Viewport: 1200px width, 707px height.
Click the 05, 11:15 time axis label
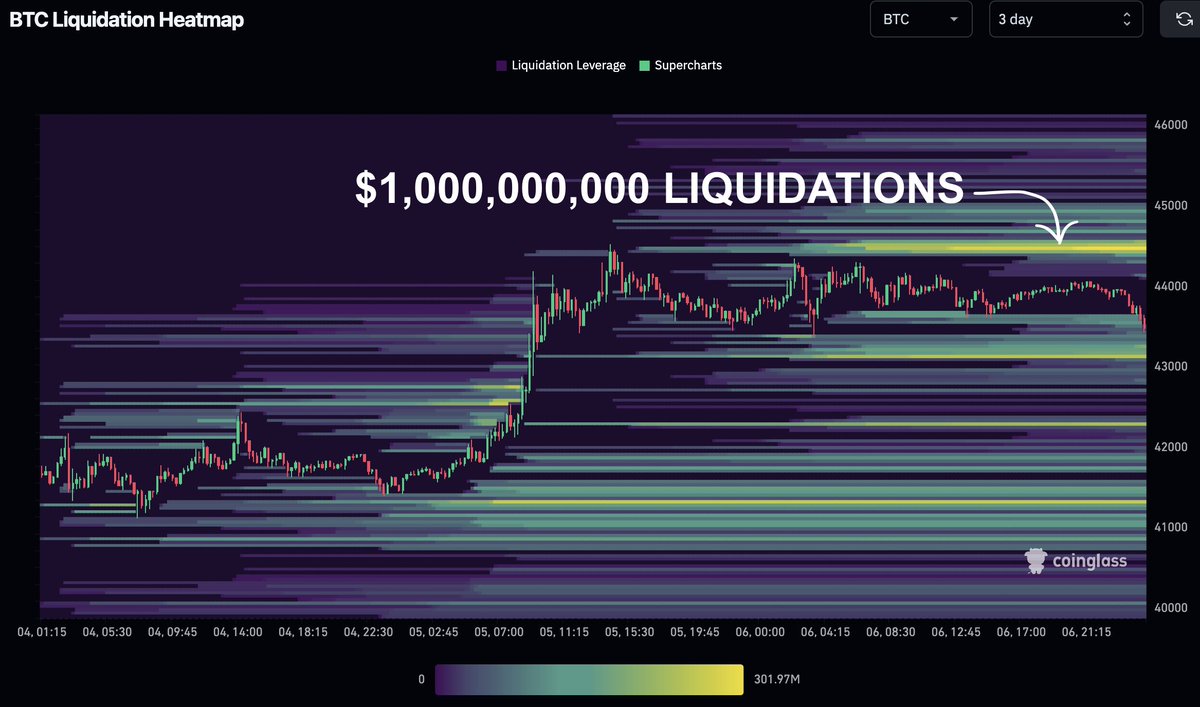[x=564, y=632]
